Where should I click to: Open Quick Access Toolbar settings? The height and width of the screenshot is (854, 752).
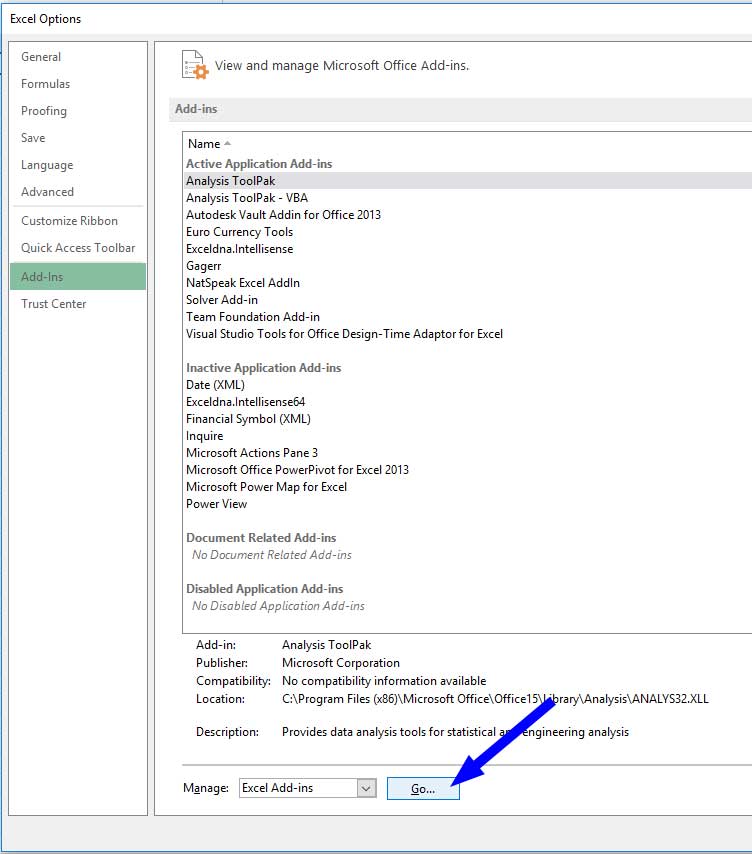tap(78, 248)
